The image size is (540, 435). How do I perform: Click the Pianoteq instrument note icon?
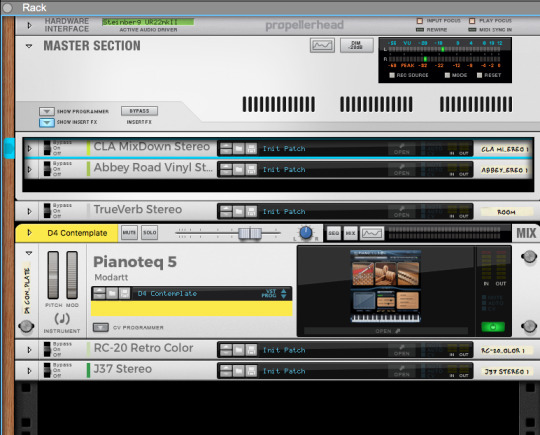click(x=62, y=319)
